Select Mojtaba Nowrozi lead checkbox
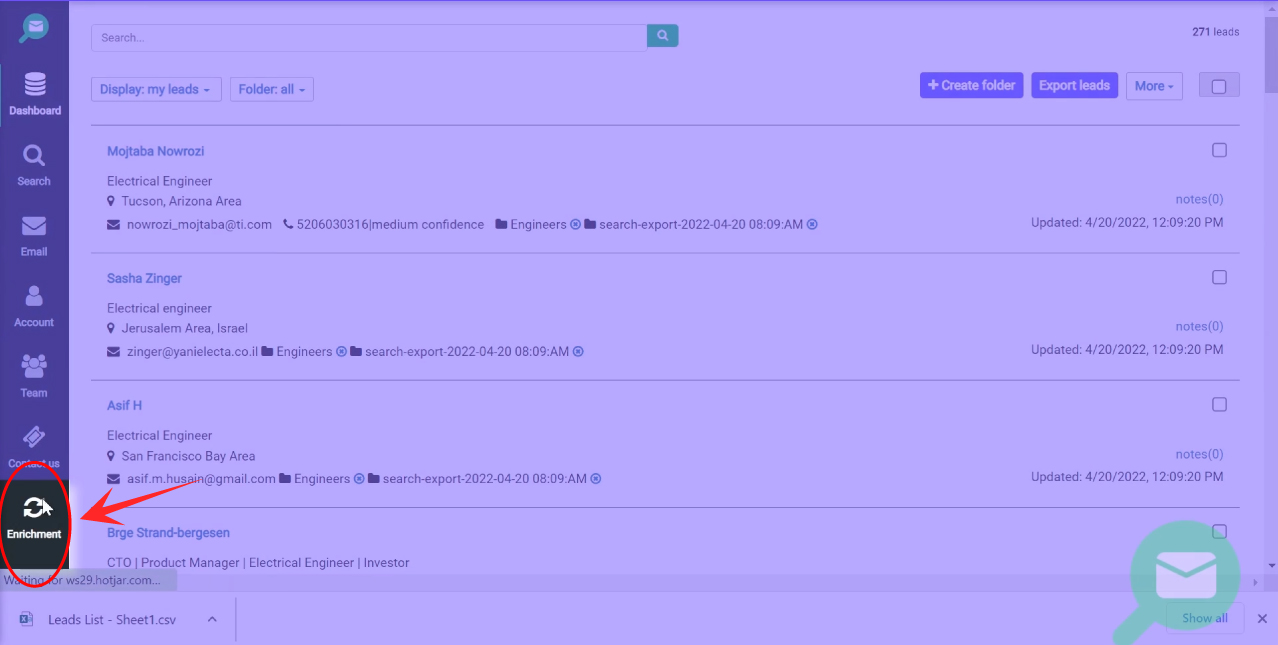Image resolution: width=1278 pixels, height=645 pixels. pos(1219,150)
